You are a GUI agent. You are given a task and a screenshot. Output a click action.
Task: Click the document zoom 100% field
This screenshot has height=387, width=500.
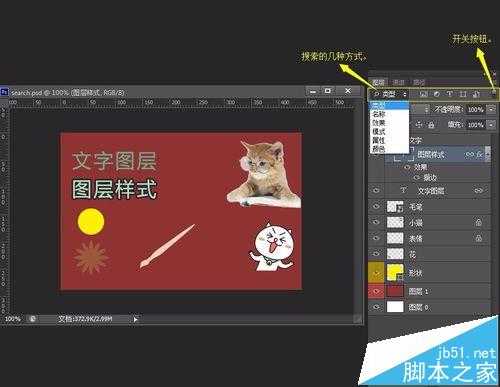tap(12, 319)
